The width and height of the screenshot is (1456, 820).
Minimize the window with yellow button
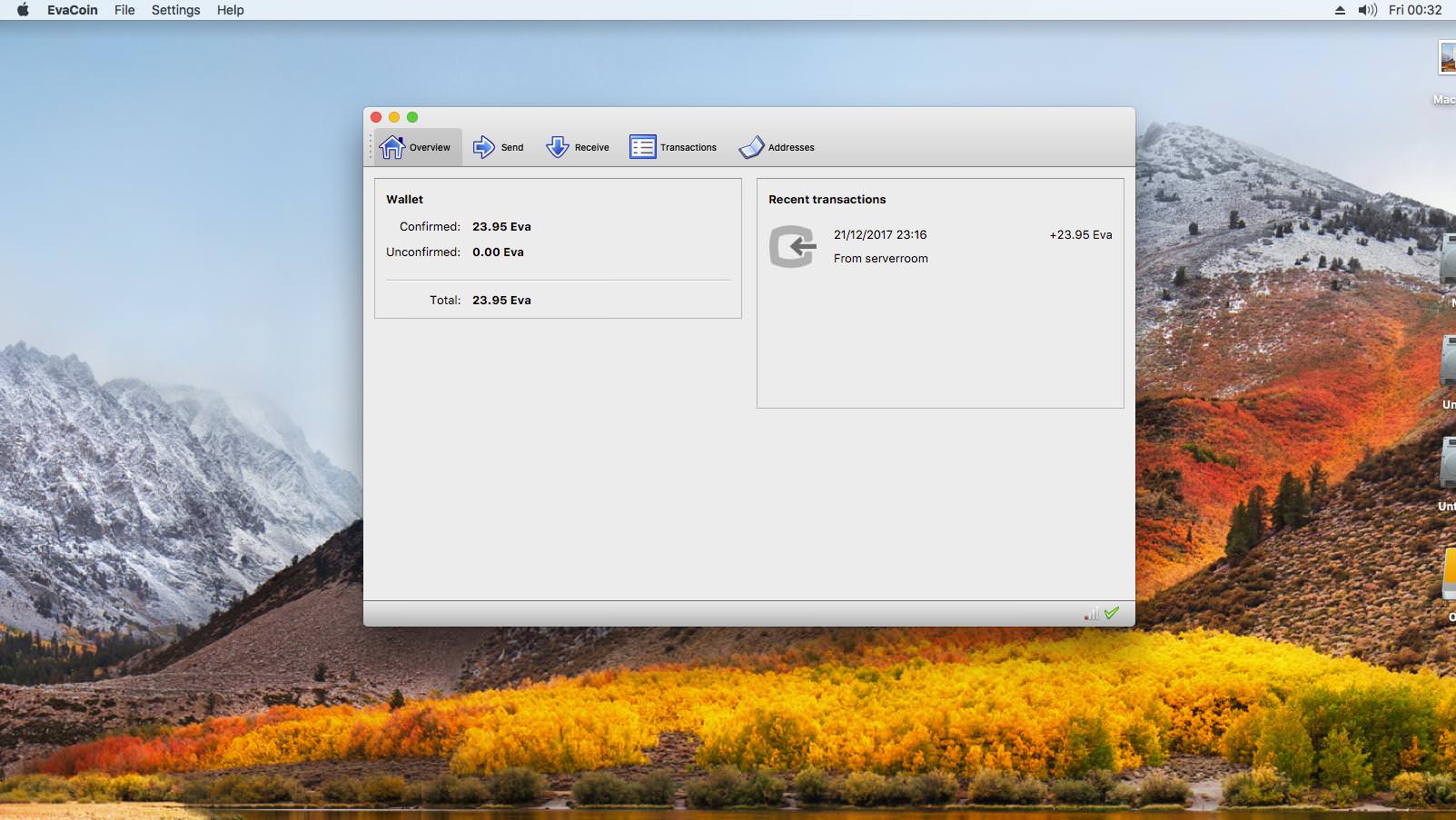point(394,117)
